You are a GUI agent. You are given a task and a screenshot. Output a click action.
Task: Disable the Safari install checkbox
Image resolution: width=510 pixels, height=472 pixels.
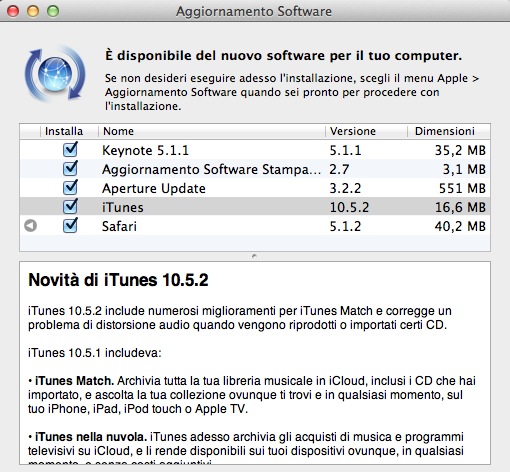click(x=70, y=226)
